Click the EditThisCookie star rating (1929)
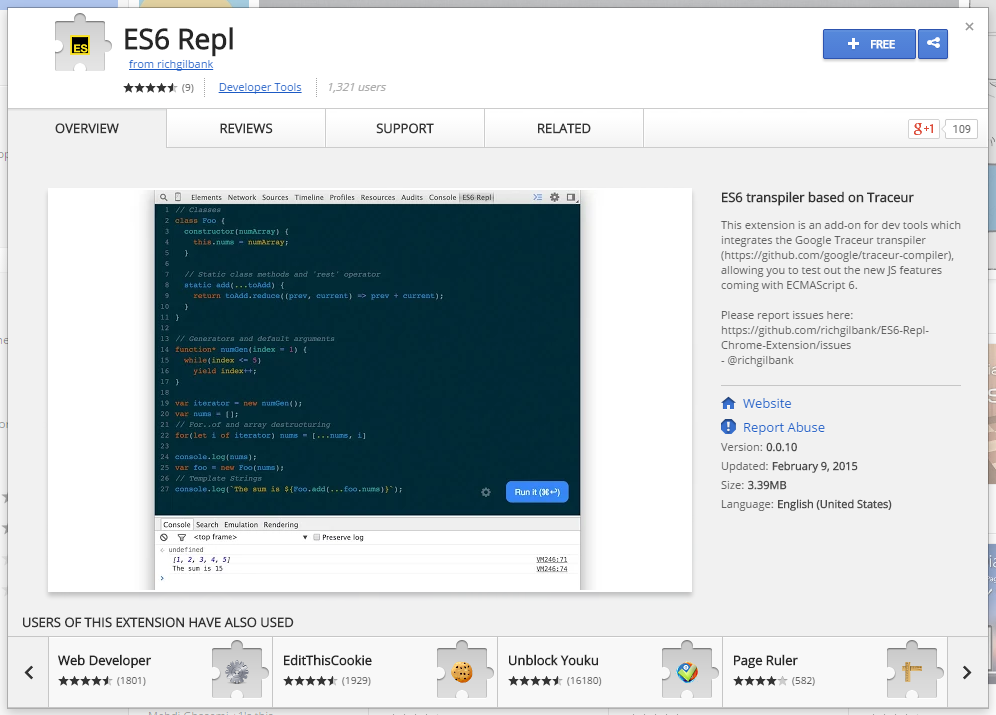996x715 pixels. click(x=327, y=681)
